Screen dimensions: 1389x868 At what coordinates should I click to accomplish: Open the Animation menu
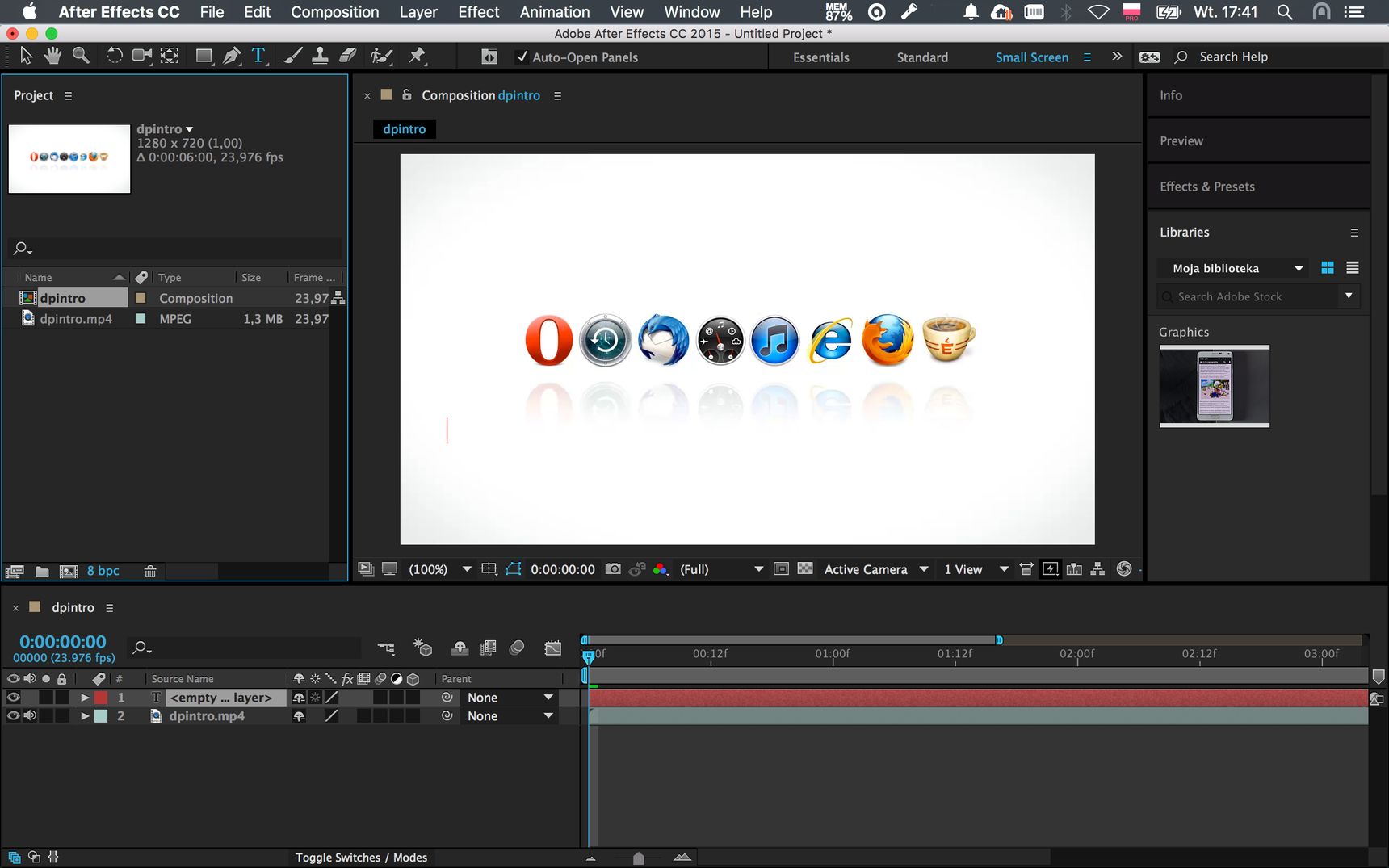[x=555, y=12]
